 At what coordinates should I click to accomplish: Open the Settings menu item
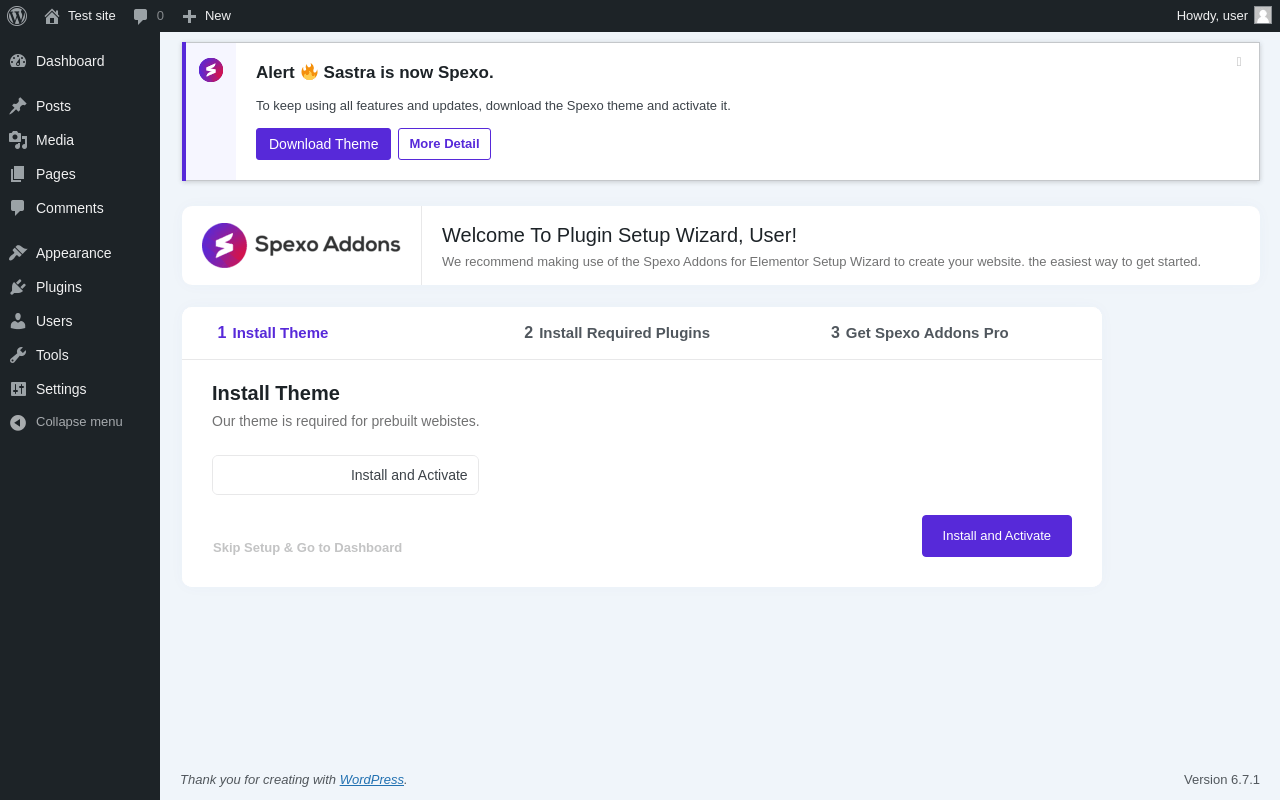pos(61,389)
